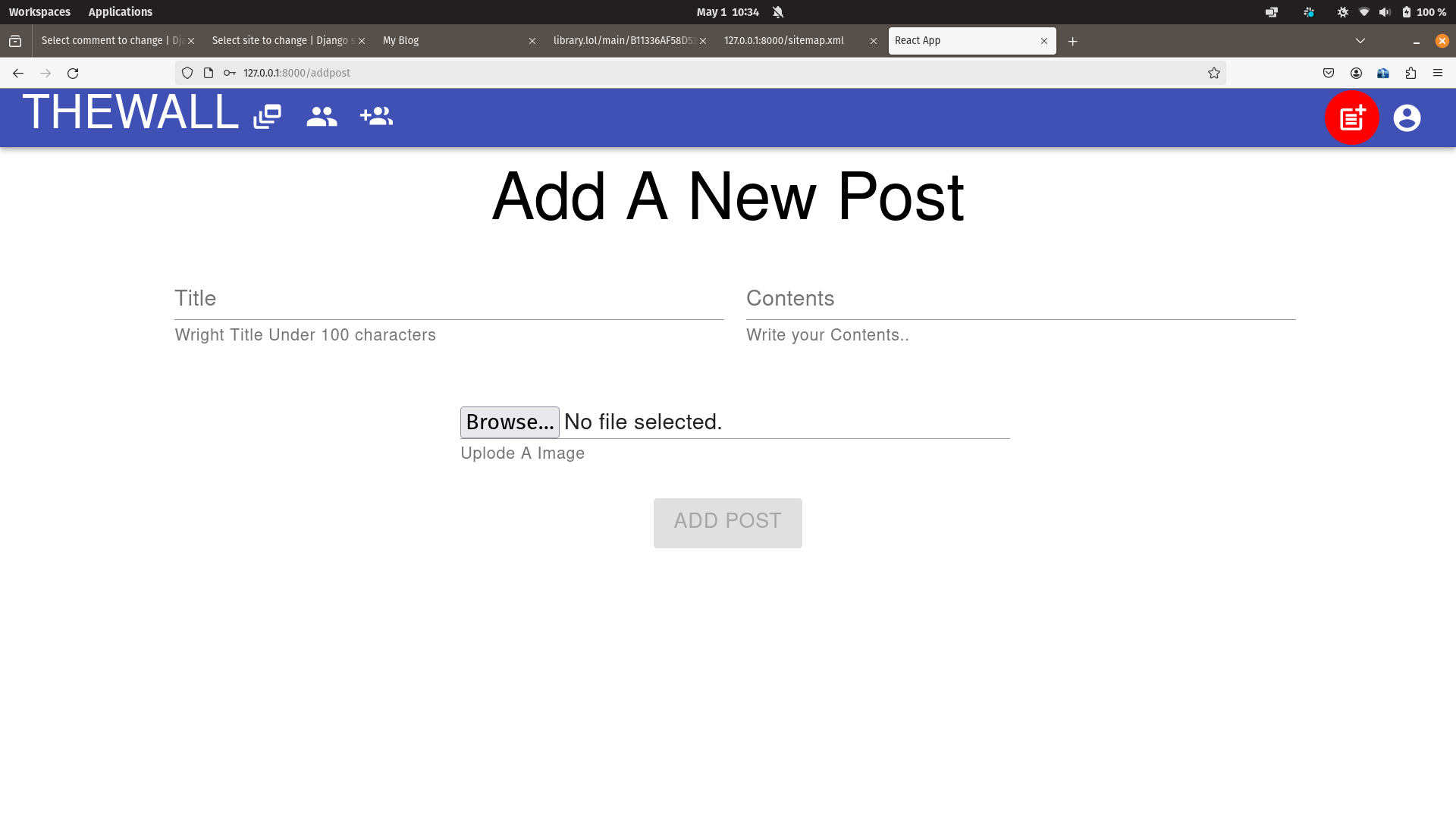Click the browser forward arrow
Screen dimensions: 1456x819
tap(45, 73)
